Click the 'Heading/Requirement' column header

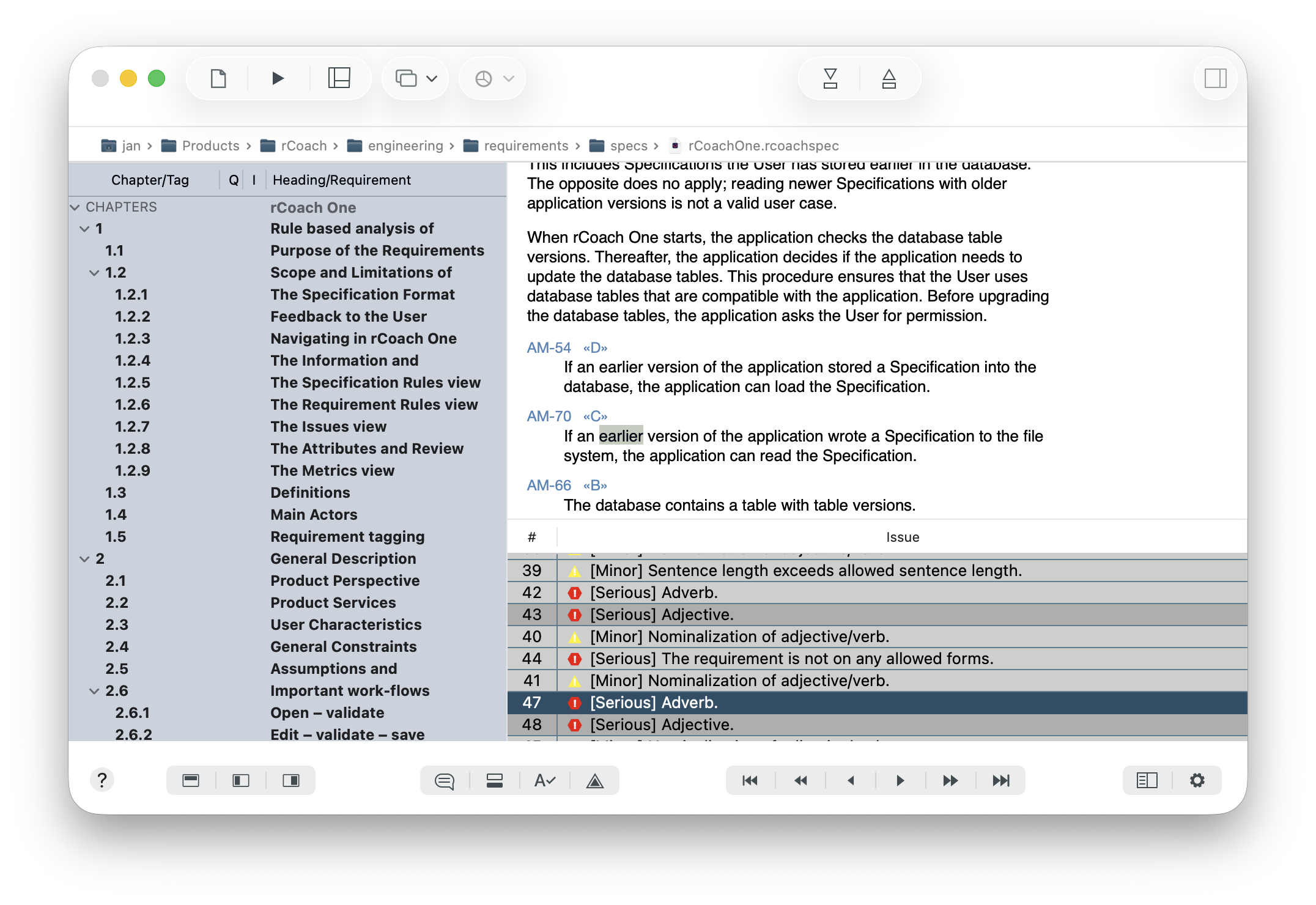[x=341, y=180]
